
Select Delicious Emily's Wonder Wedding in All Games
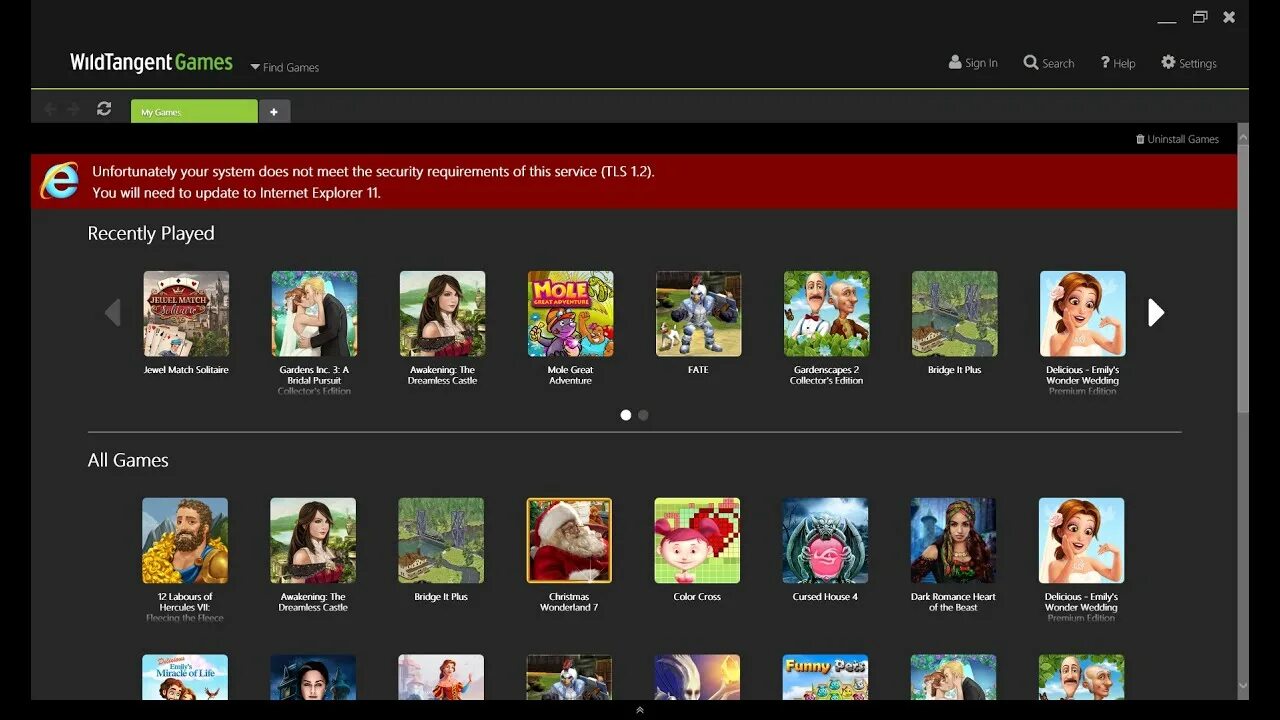click(x=1081, y=541)
